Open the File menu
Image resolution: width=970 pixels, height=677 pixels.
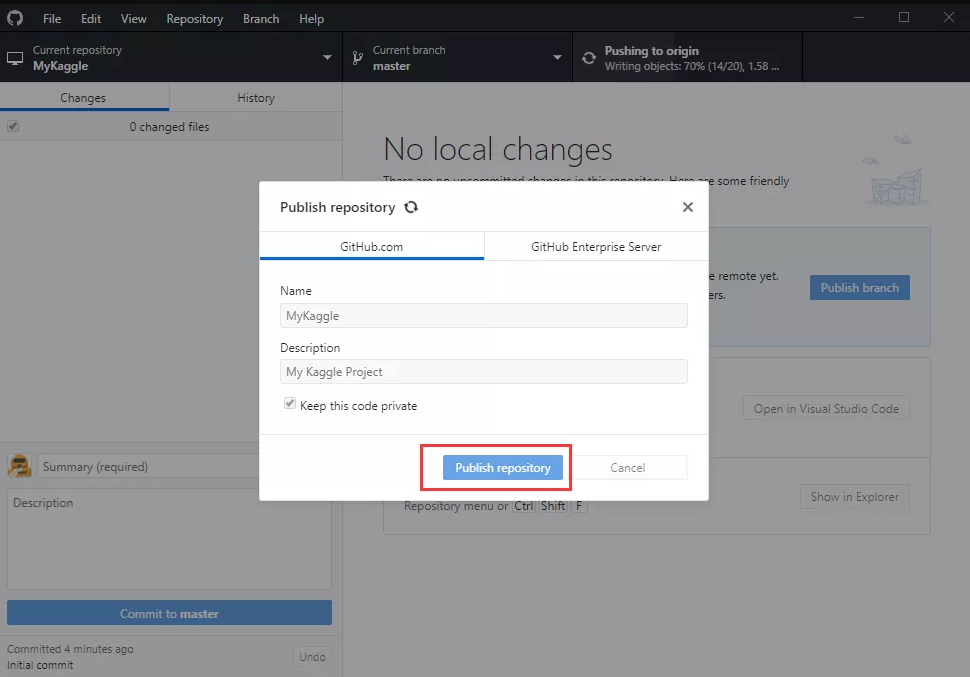[52, 19]
